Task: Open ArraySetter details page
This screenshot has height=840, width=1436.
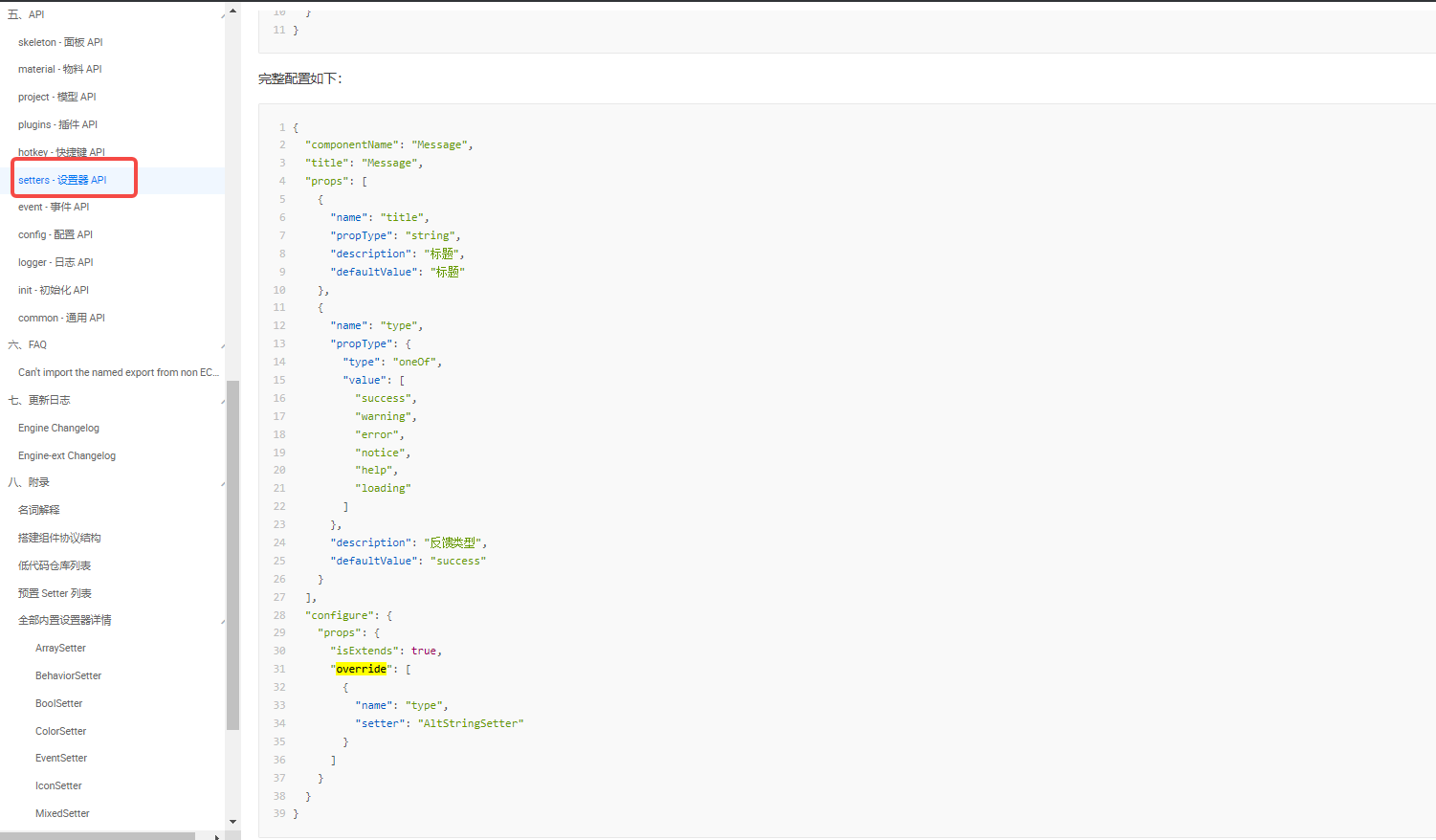Action: pos(60,648)
